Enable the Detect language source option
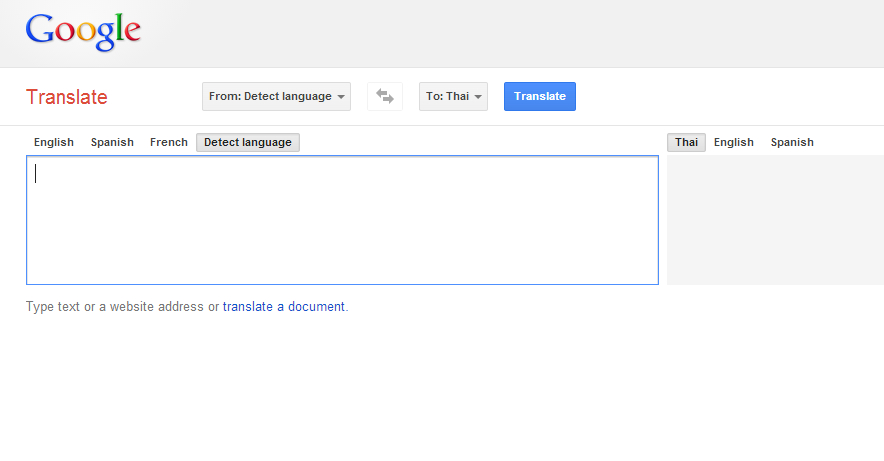The height and width of the screenshot is (461, 884). pos(248,142)
